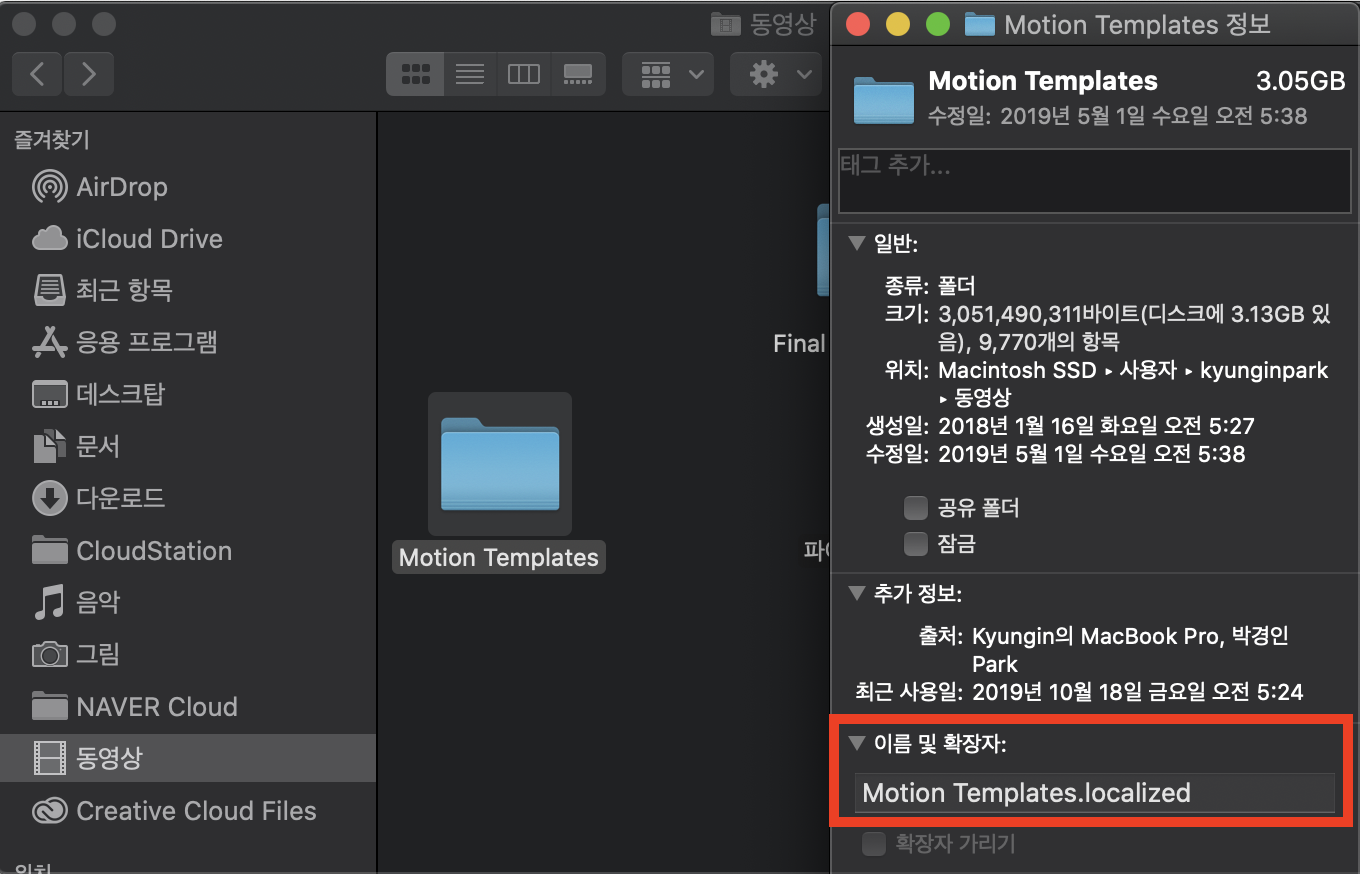The height and width of the screenshot is (874, 1360).
Task: Switch Finder to gallery view
Action: point(578,74)
